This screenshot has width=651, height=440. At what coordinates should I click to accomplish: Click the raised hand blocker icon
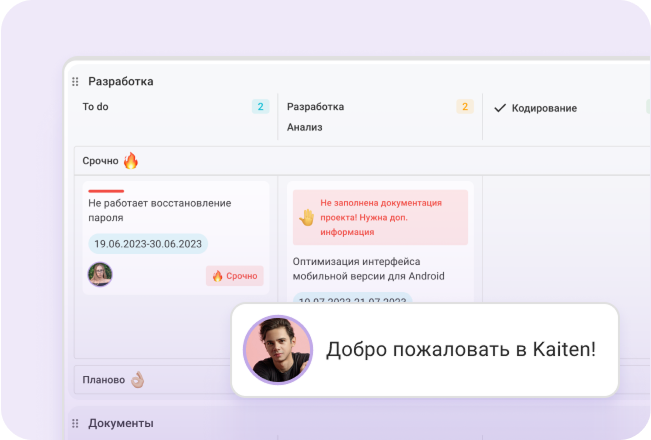pyautogui.click(x=307, y=217)
